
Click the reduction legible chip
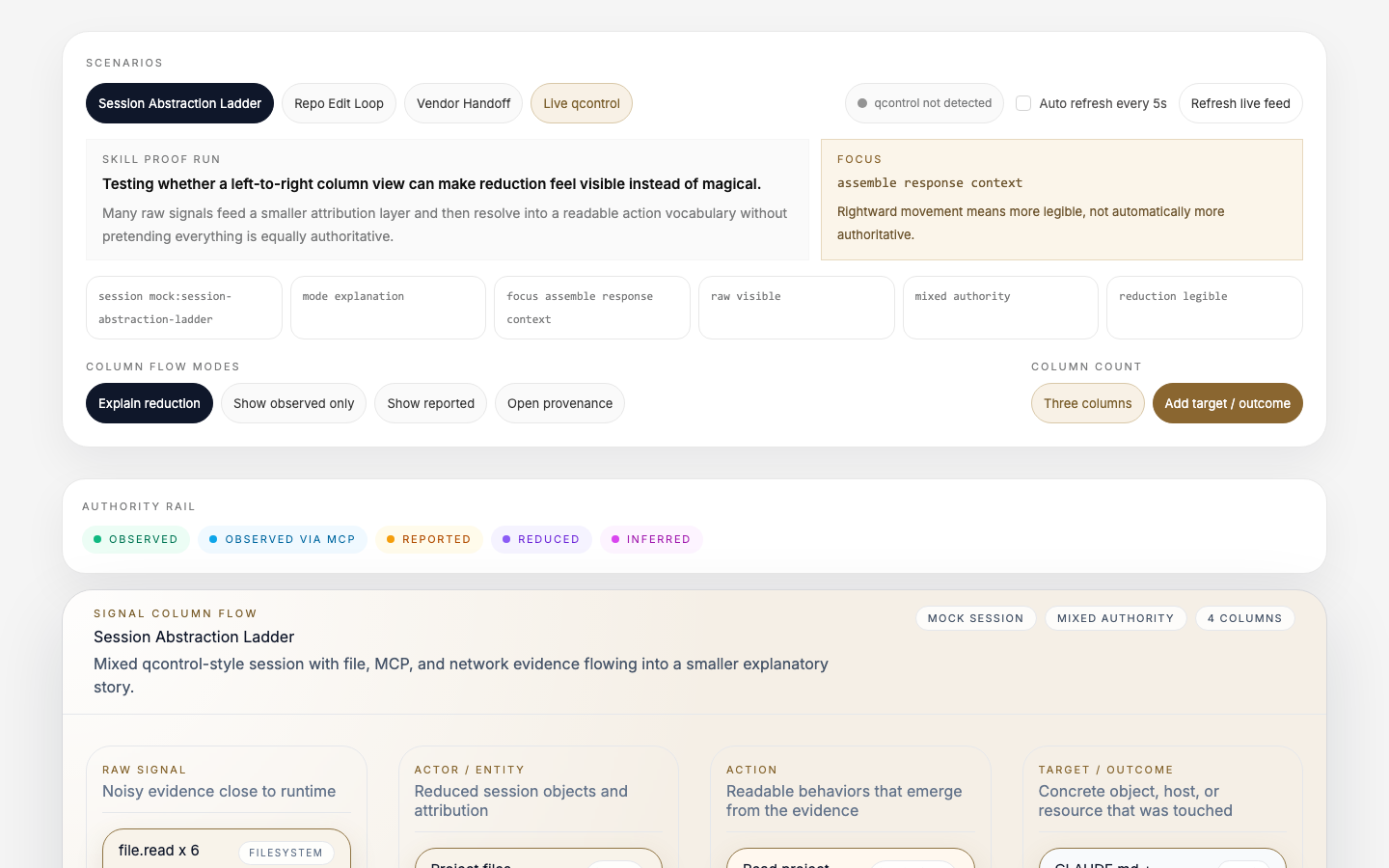(1205, 308)
